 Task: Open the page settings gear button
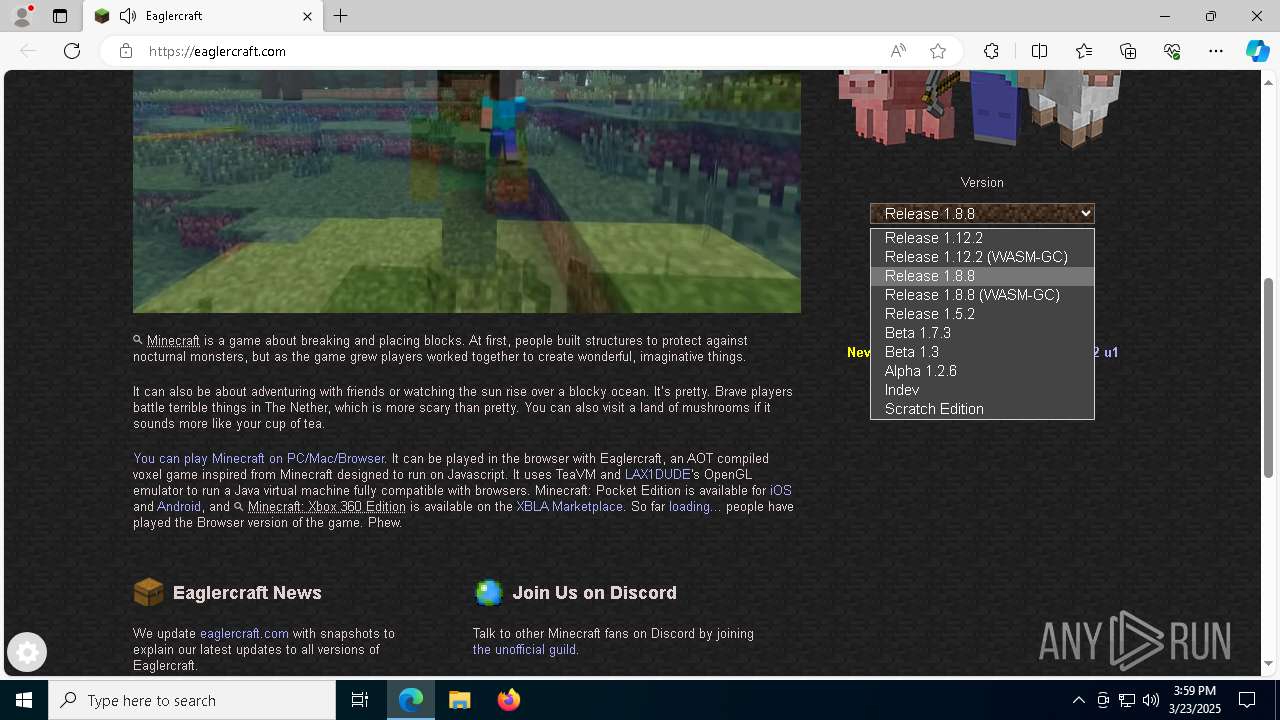pos(27,653)
